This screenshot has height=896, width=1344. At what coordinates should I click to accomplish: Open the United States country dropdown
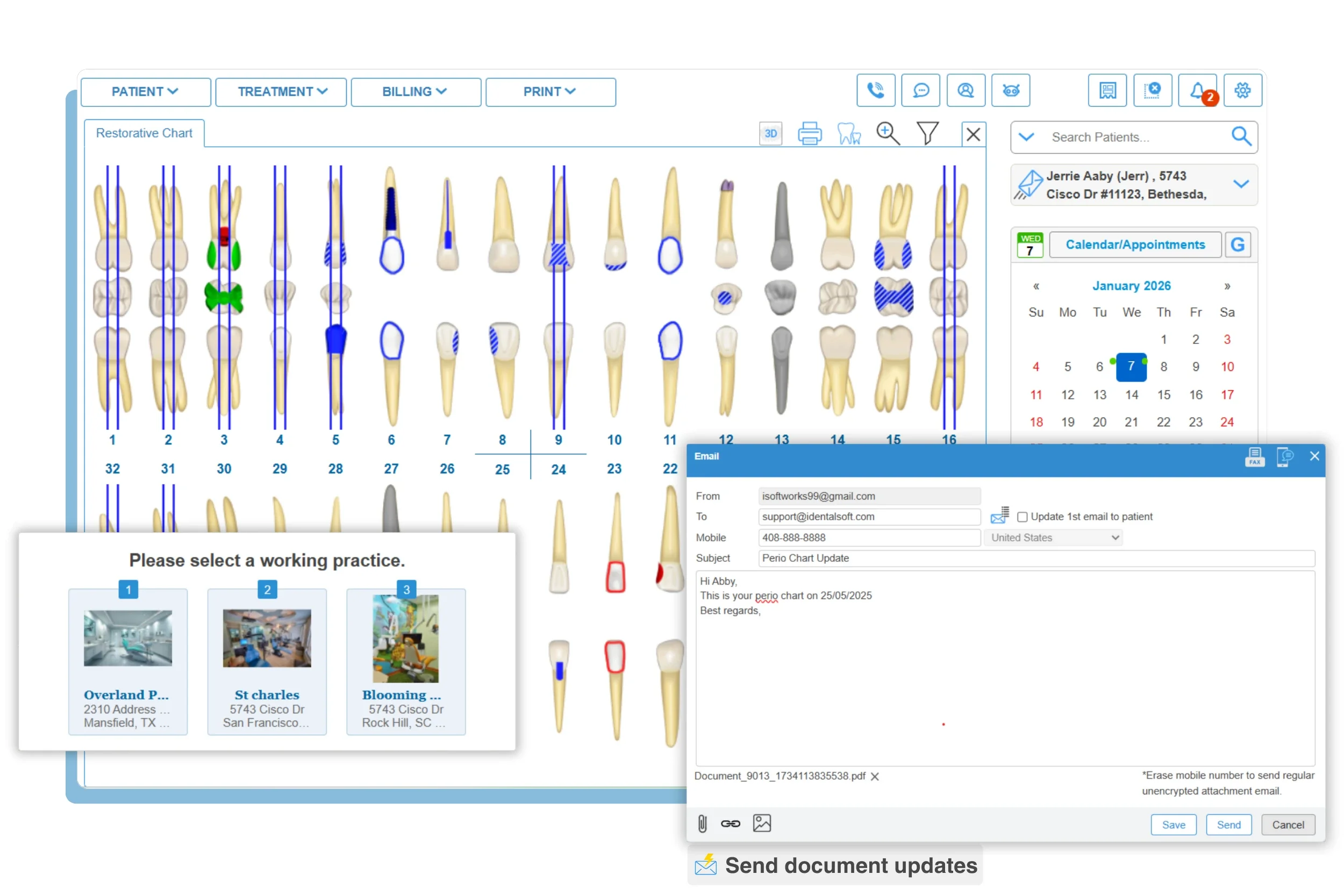1053,537
